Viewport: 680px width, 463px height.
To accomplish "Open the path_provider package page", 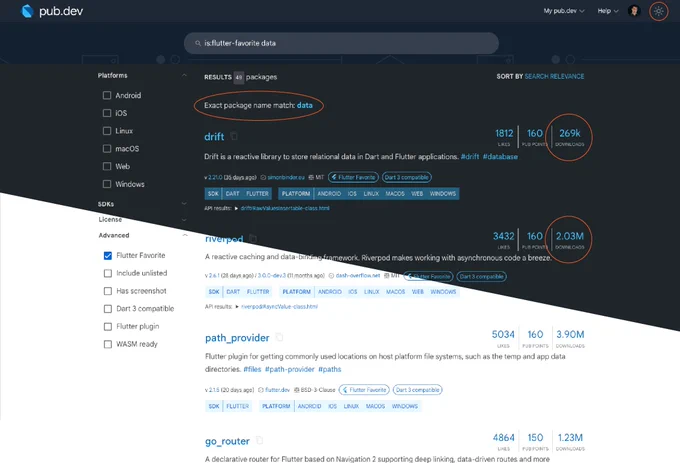I will coord(237,338).
